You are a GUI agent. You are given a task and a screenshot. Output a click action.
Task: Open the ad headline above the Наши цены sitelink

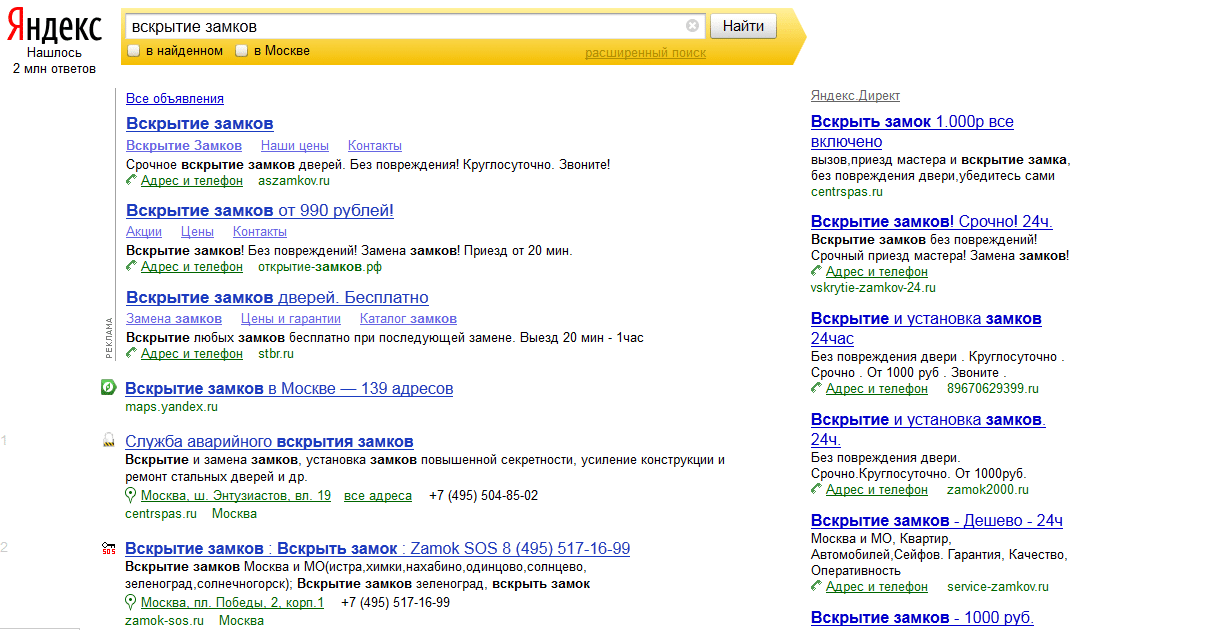click(200, 124)
